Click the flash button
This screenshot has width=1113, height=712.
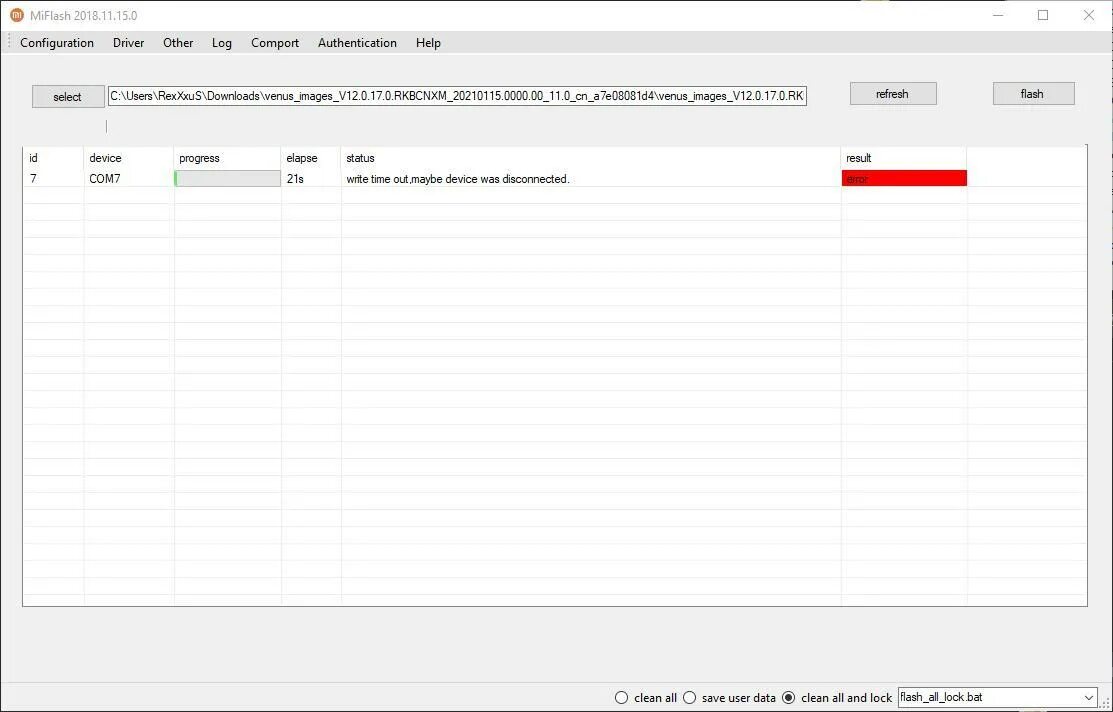click(1033, 94)
